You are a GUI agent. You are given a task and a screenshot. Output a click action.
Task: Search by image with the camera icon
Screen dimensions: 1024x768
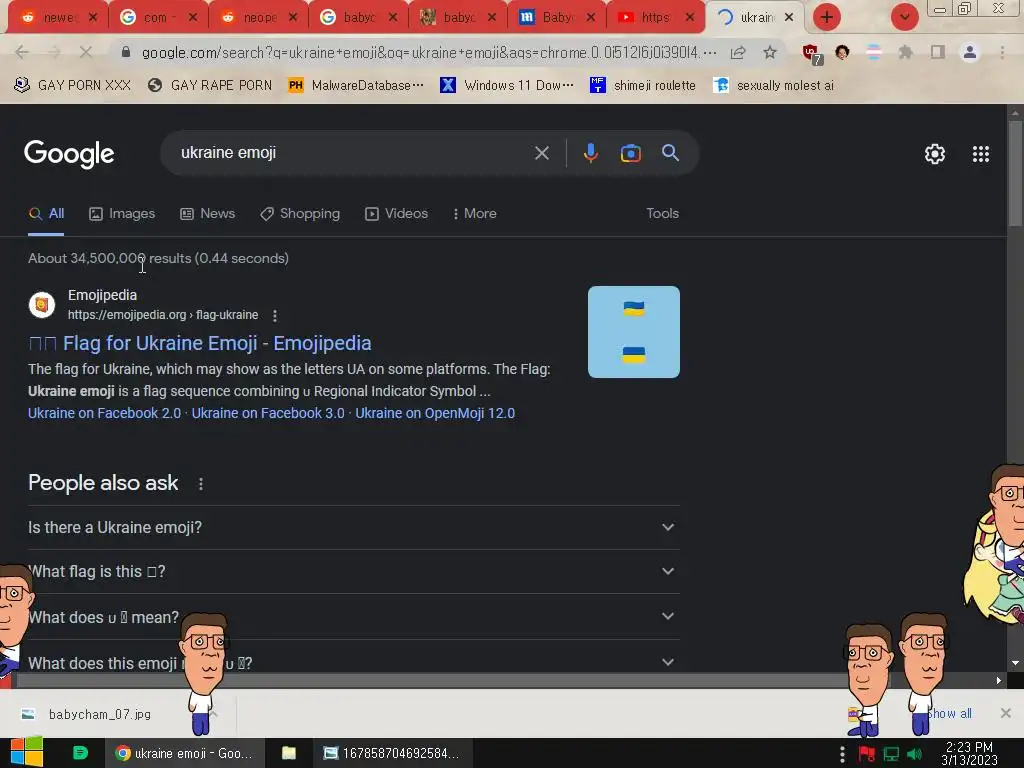(630, 153)
